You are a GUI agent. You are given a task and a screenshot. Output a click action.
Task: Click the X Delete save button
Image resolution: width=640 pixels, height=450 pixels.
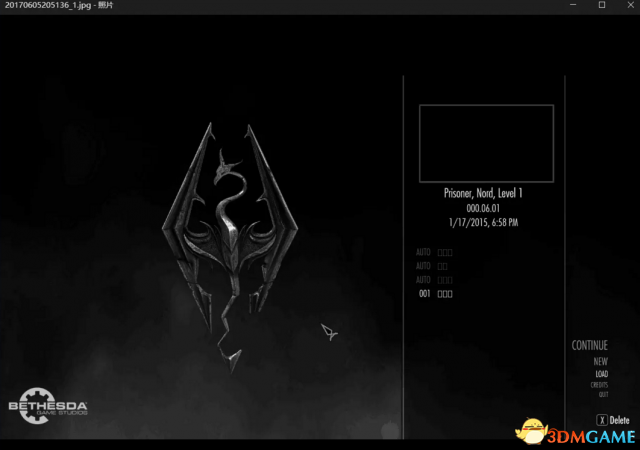[613, 420]
